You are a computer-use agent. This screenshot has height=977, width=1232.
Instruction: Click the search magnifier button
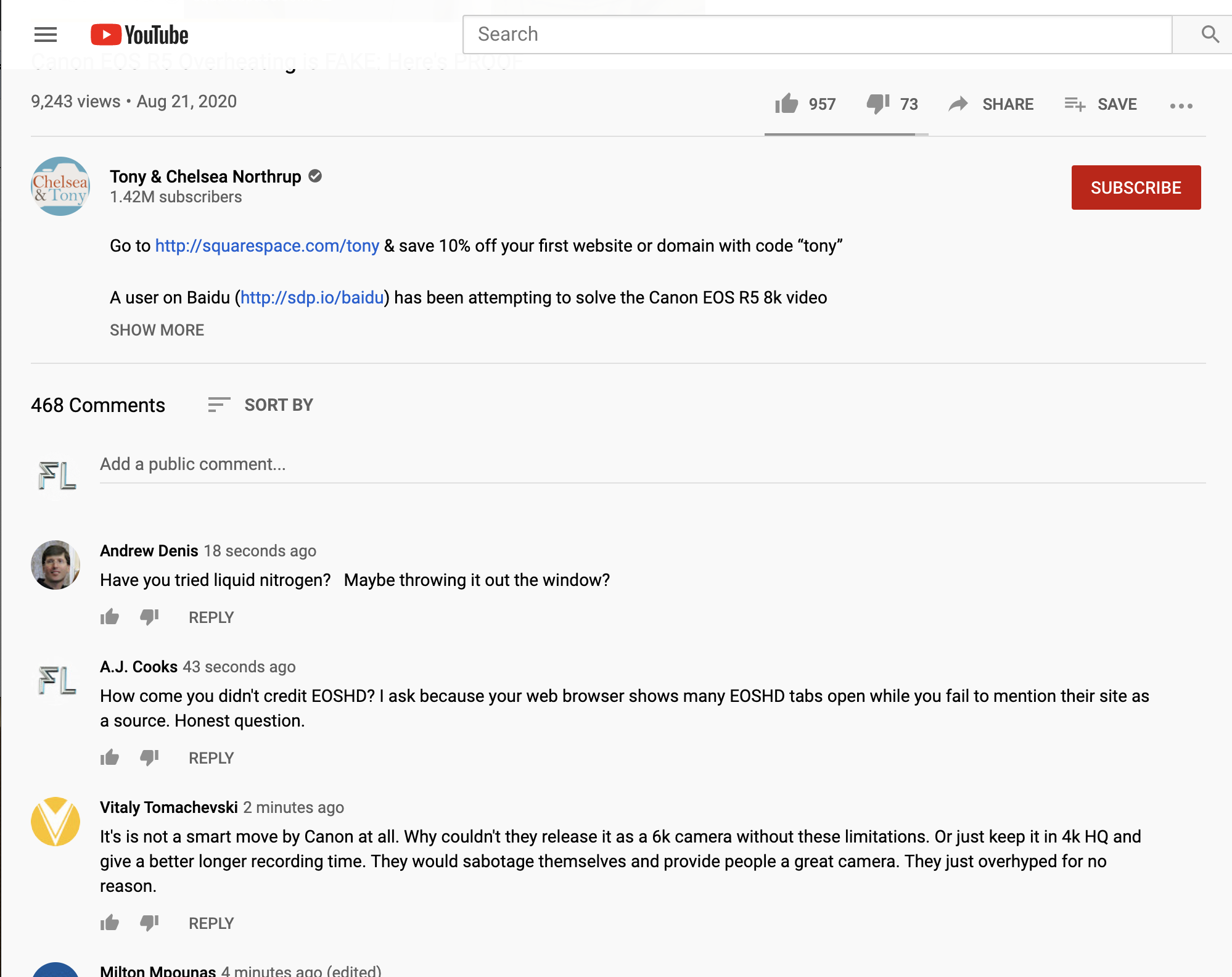pos(1210,35)
